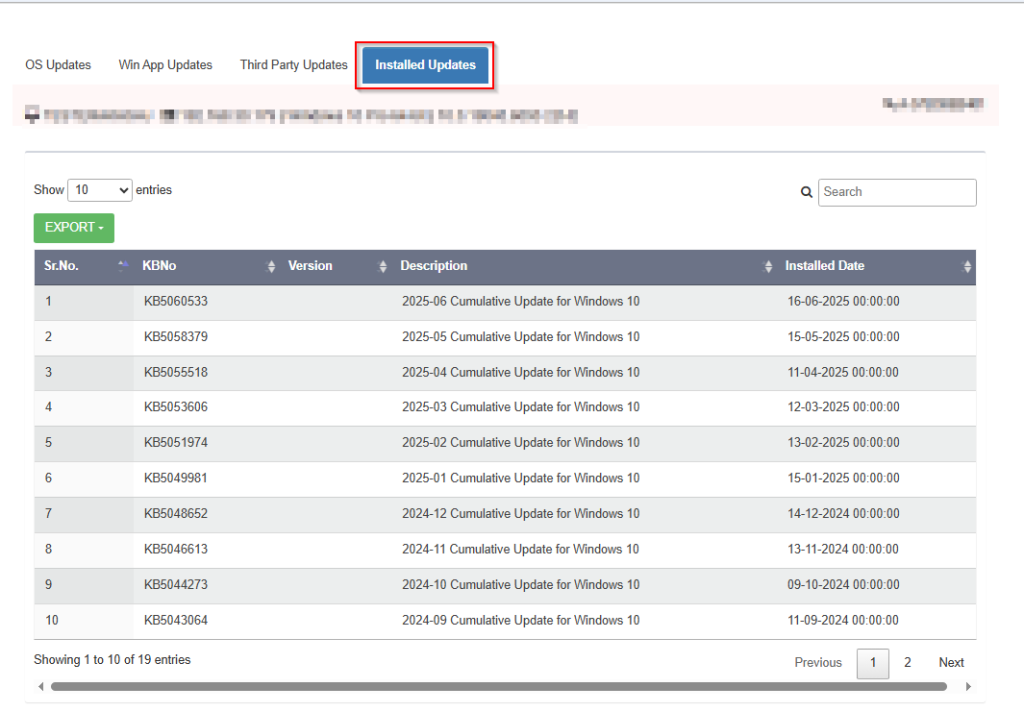Click the Previous pagination link
This screenshot has height=712, width=1024.
818,663
